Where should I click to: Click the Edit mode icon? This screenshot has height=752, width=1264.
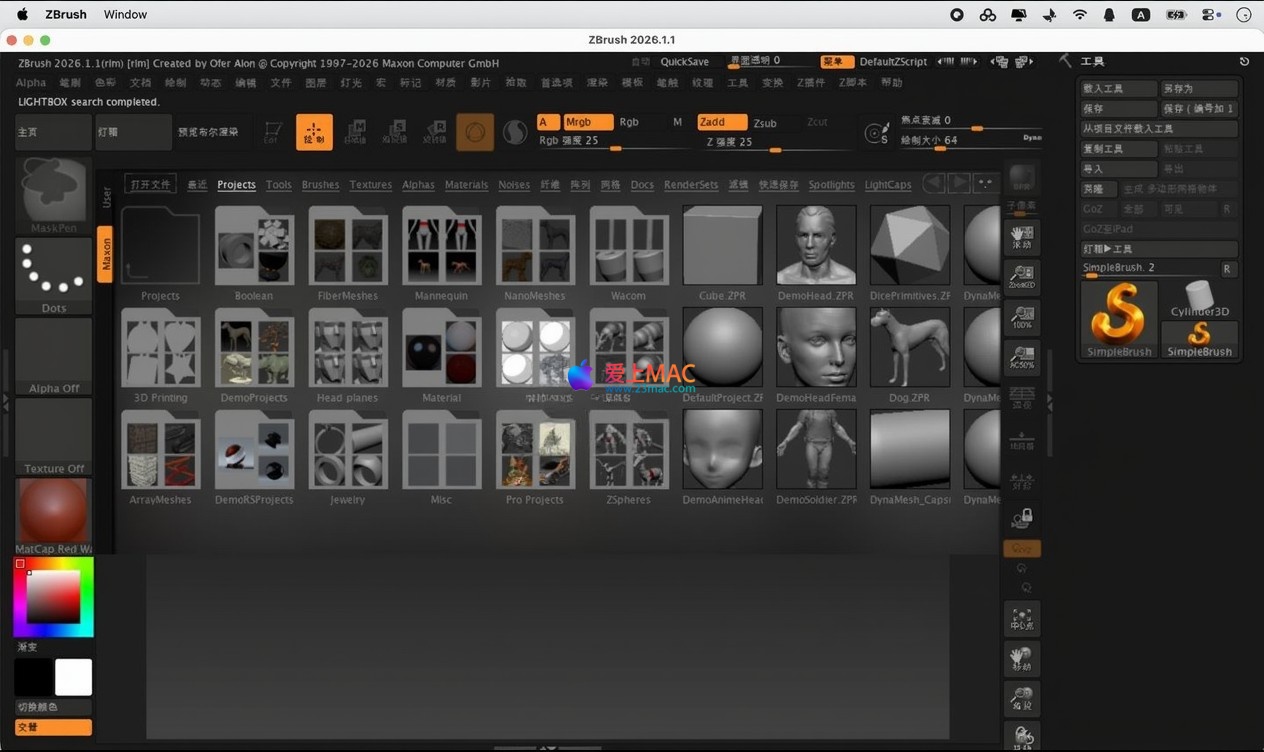272,132
